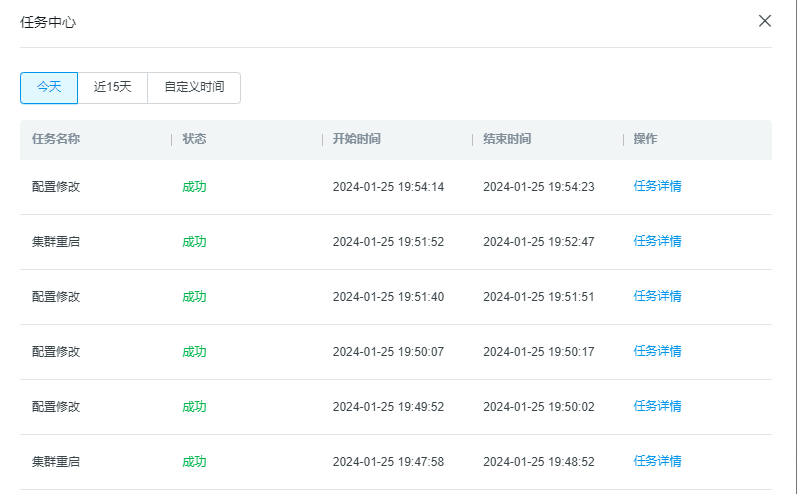Open 任务详情 for the 19:54:14 配置修改 task
The width and height of the screenshot is (797, 494).
pos(657,186)
